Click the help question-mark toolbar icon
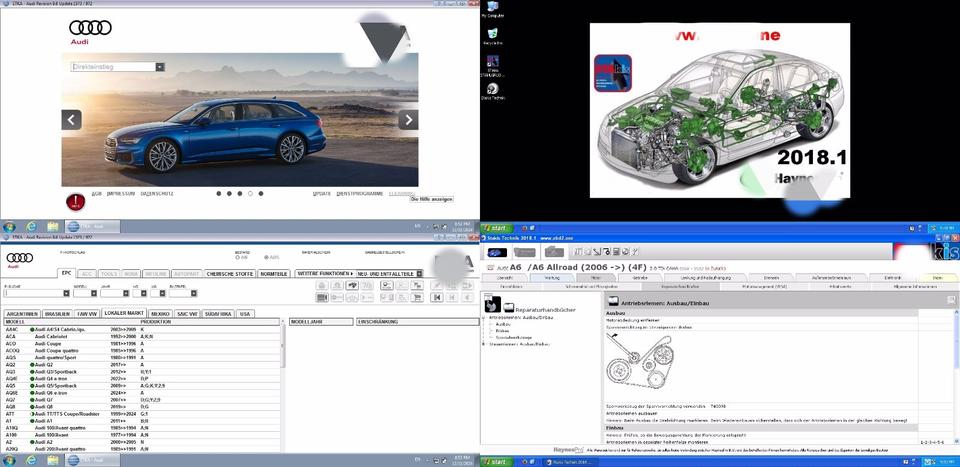The width and height of the screenshot is (960, 467). (635, 252)
